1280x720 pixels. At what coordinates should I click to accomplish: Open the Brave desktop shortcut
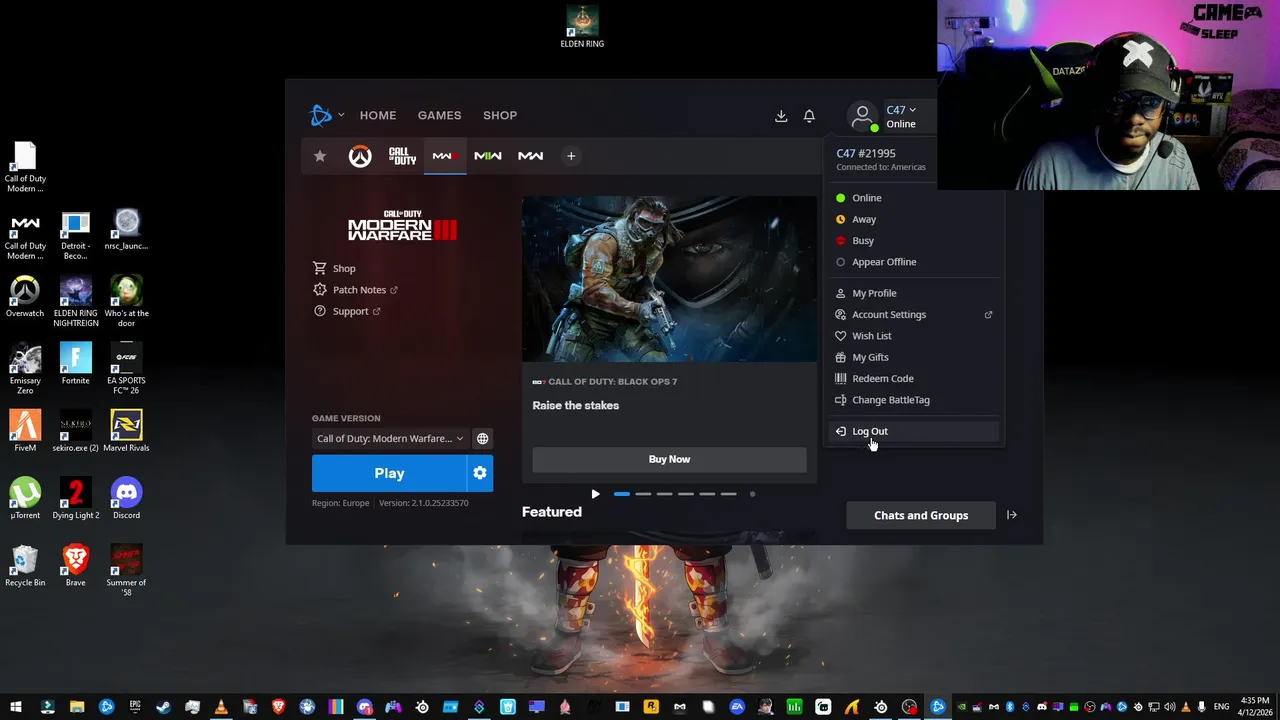tap(75, 565)
